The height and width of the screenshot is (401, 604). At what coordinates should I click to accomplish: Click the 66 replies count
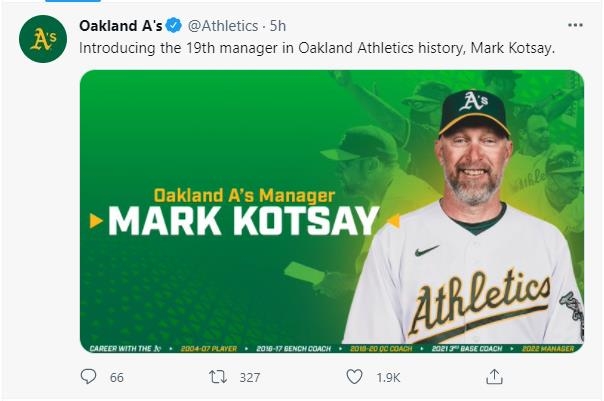click(117, 378)
